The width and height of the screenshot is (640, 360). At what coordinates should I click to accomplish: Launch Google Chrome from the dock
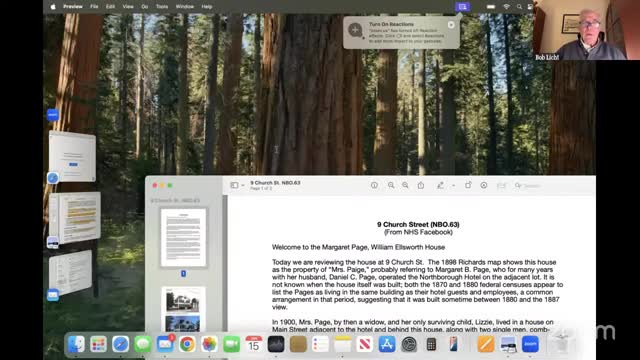point(187,344)
